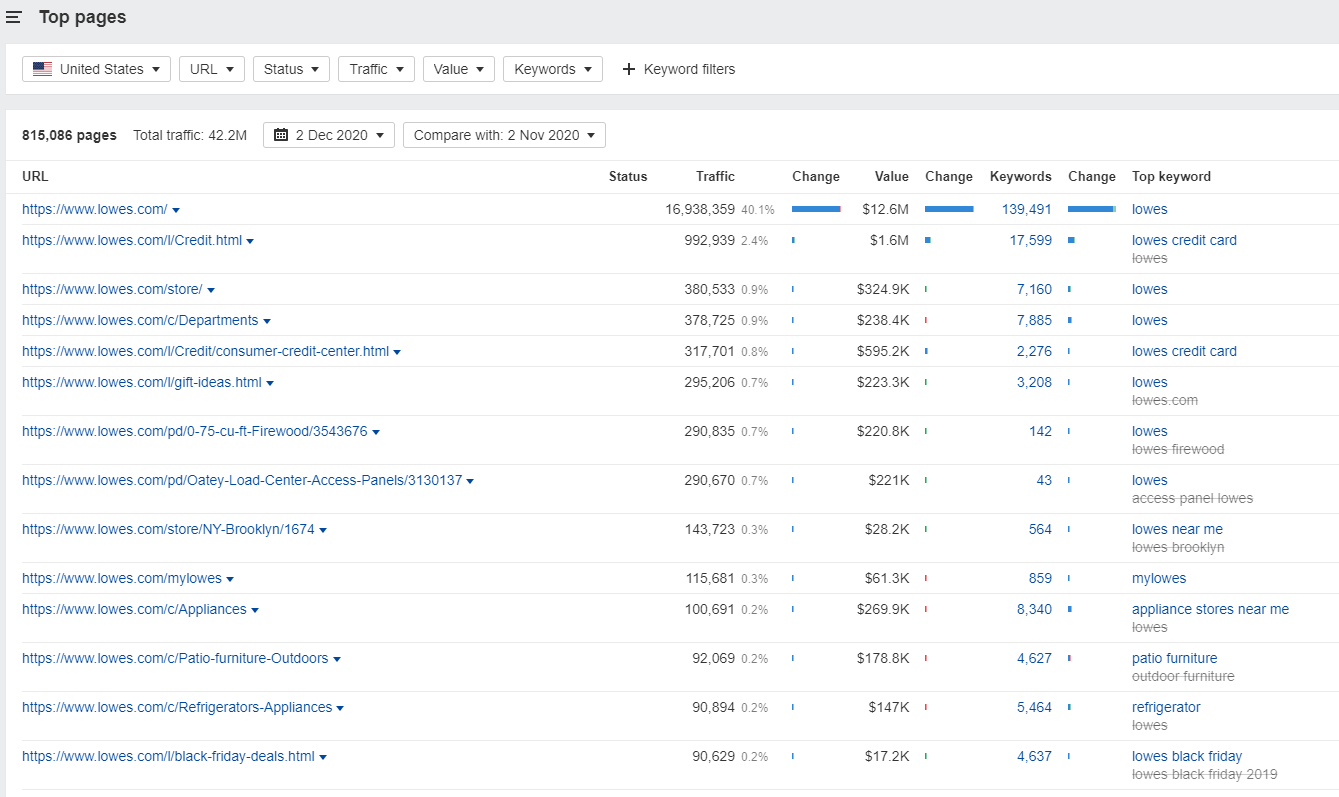Open the Oatey-Load-Center-Access-Panels product URL
Viewport: 1339px width, 797px height.
(242, 480)
